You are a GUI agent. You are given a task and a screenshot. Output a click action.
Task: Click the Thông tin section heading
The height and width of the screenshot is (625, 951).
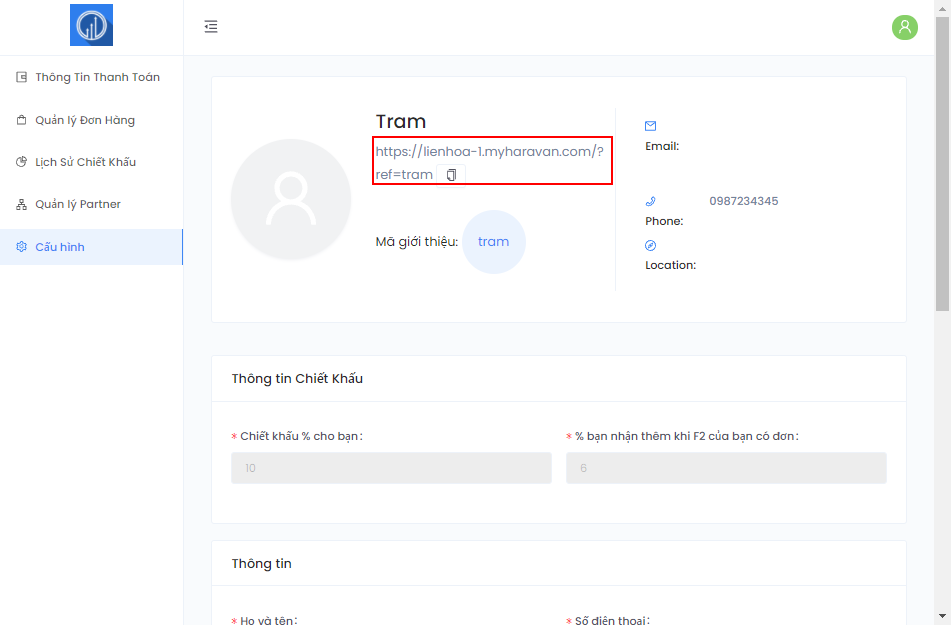click(261, 564)
